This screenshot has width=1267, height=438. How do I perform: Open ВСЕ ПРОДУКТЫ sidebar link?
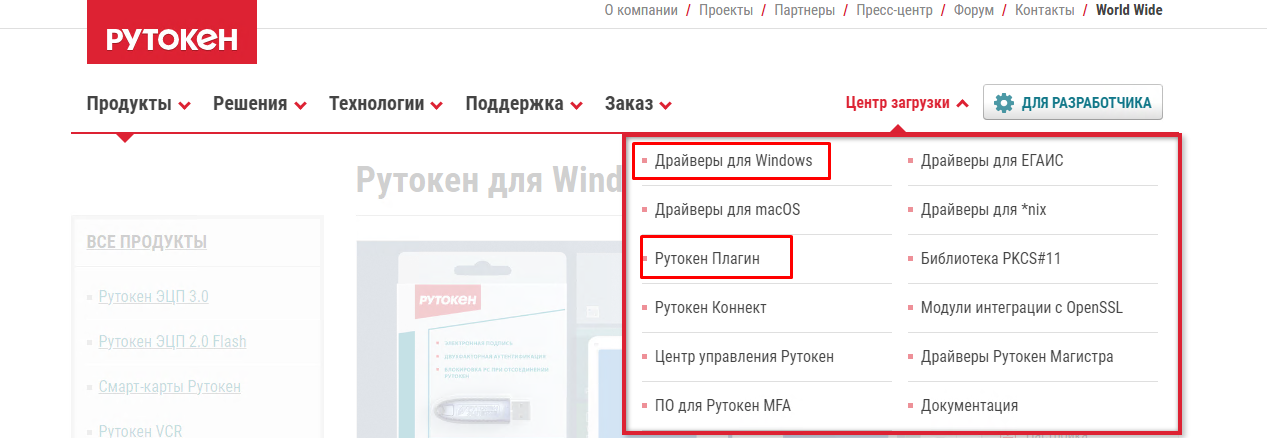[147, 241]
